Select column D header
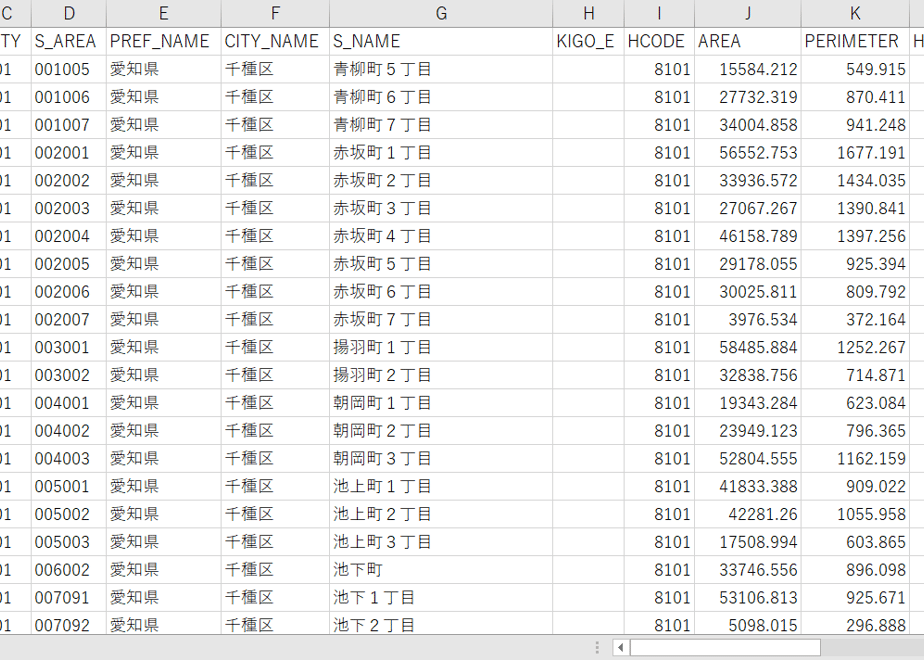 69,14
